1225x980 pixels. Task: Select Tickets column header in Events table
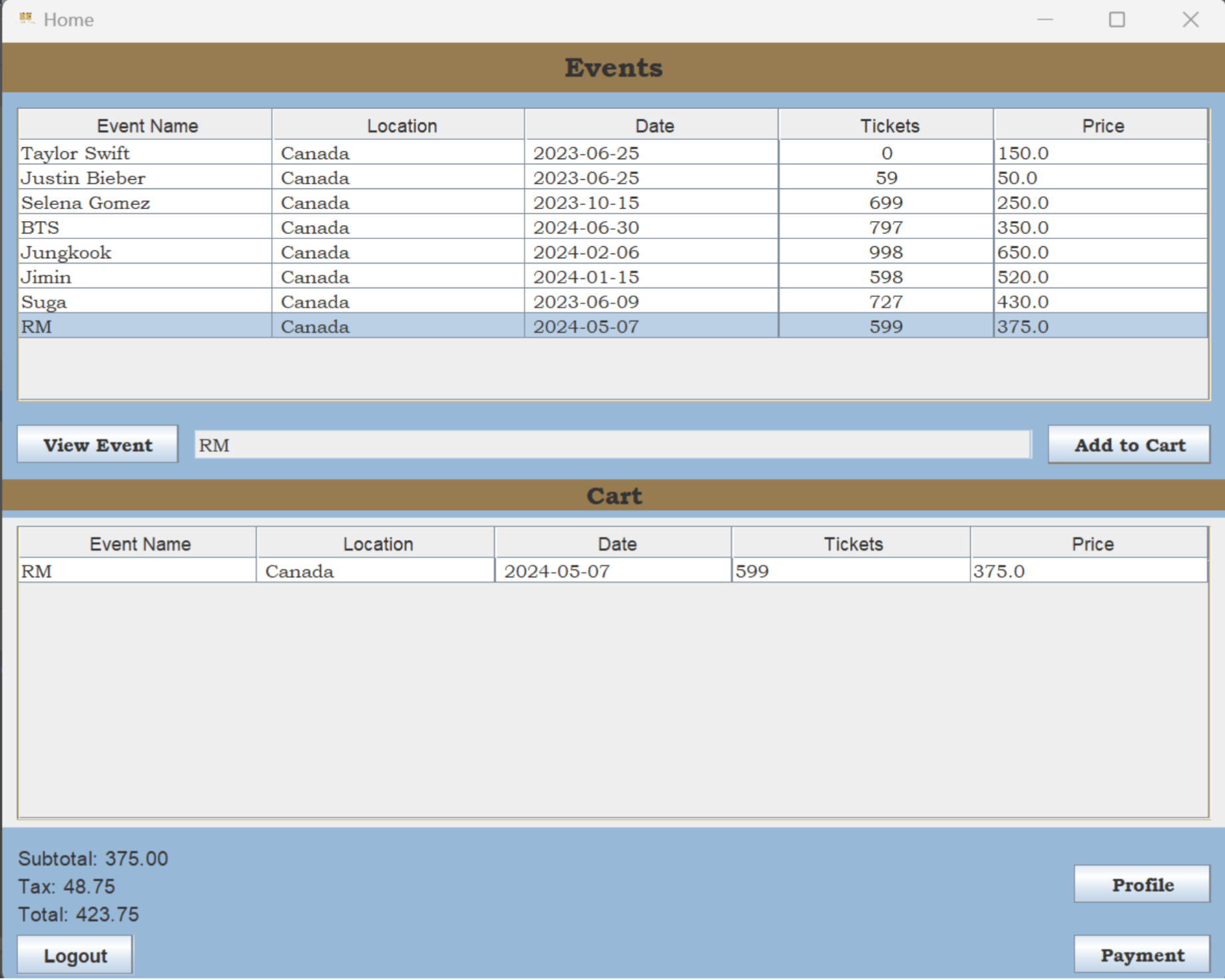coord(886,125)
